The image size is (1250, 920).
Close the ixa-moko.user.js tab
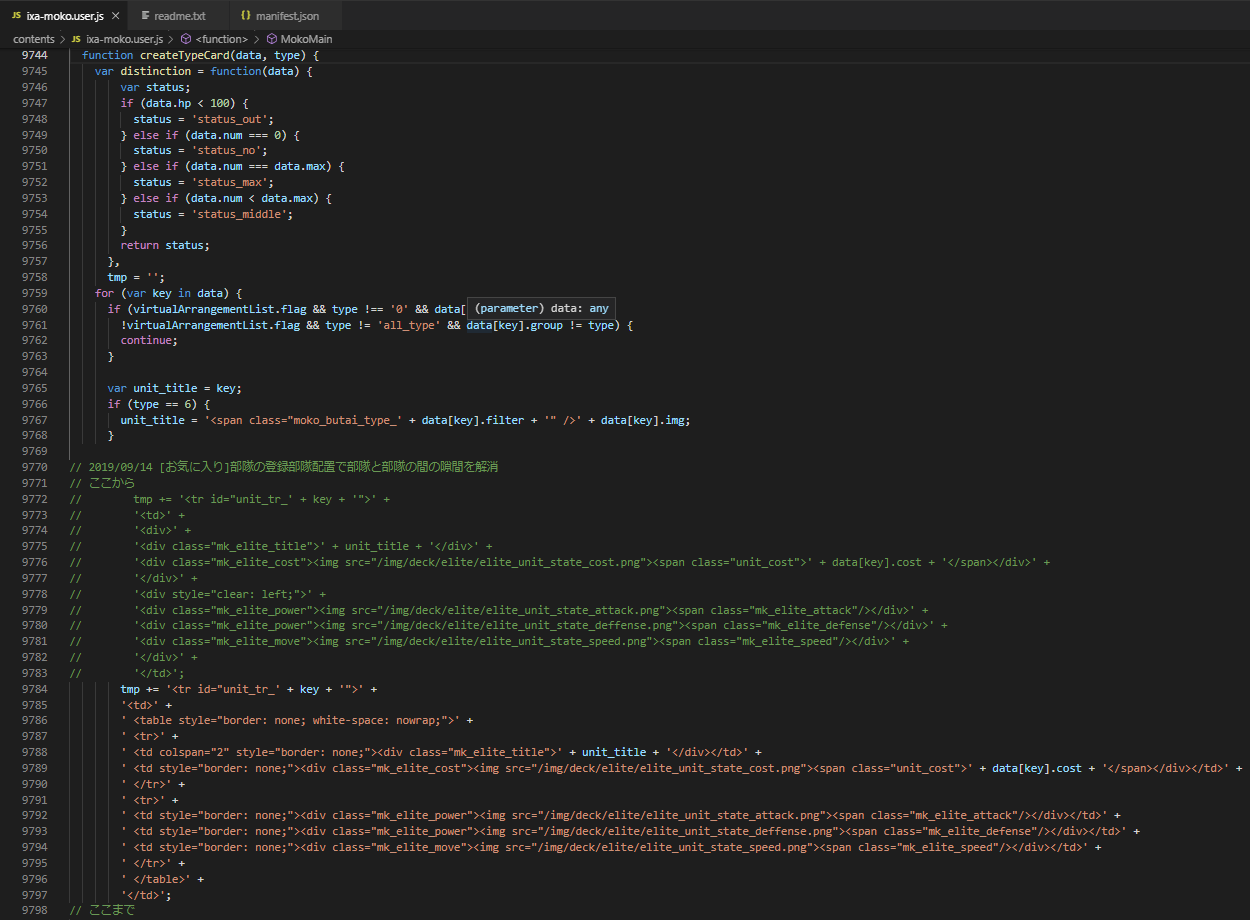tap(116, 16)
